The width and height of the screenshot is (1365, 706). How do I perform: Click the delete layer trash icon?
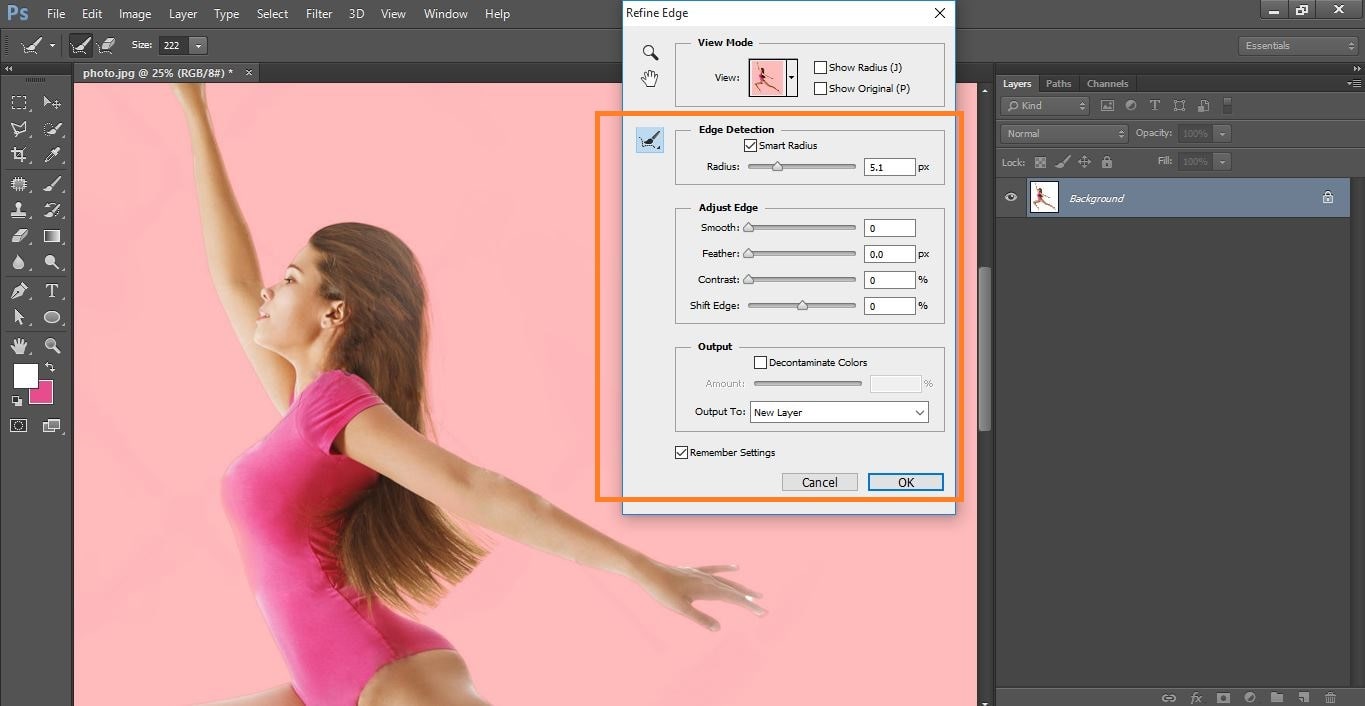1330,697
